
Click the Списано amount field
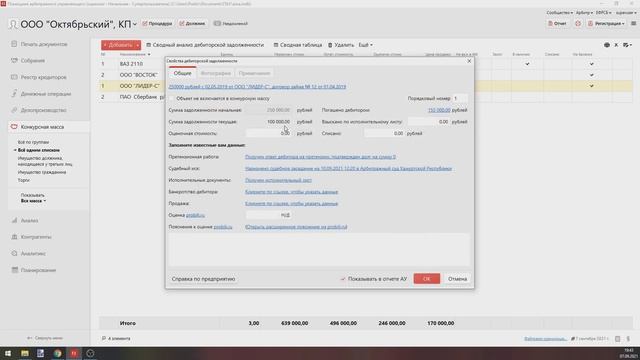(x=384, y=133)
